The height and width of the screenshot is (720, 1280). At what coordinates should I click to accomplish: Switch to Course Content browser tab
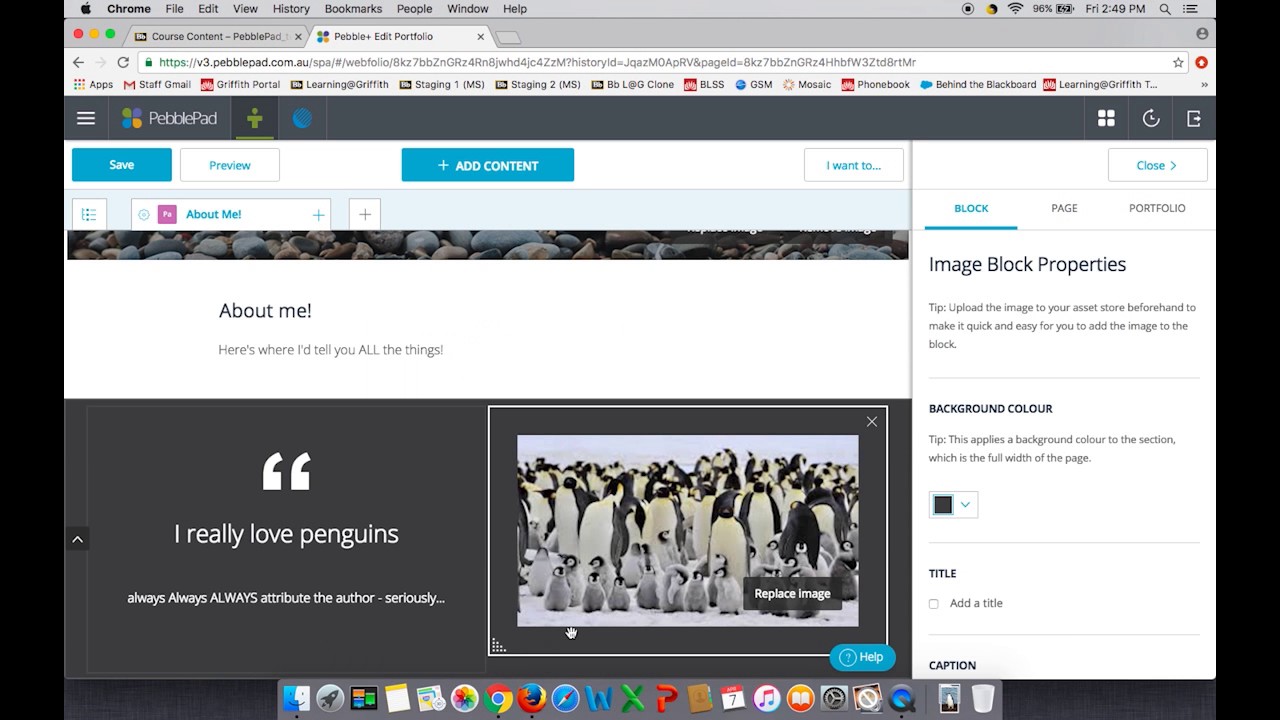point(217,36)
